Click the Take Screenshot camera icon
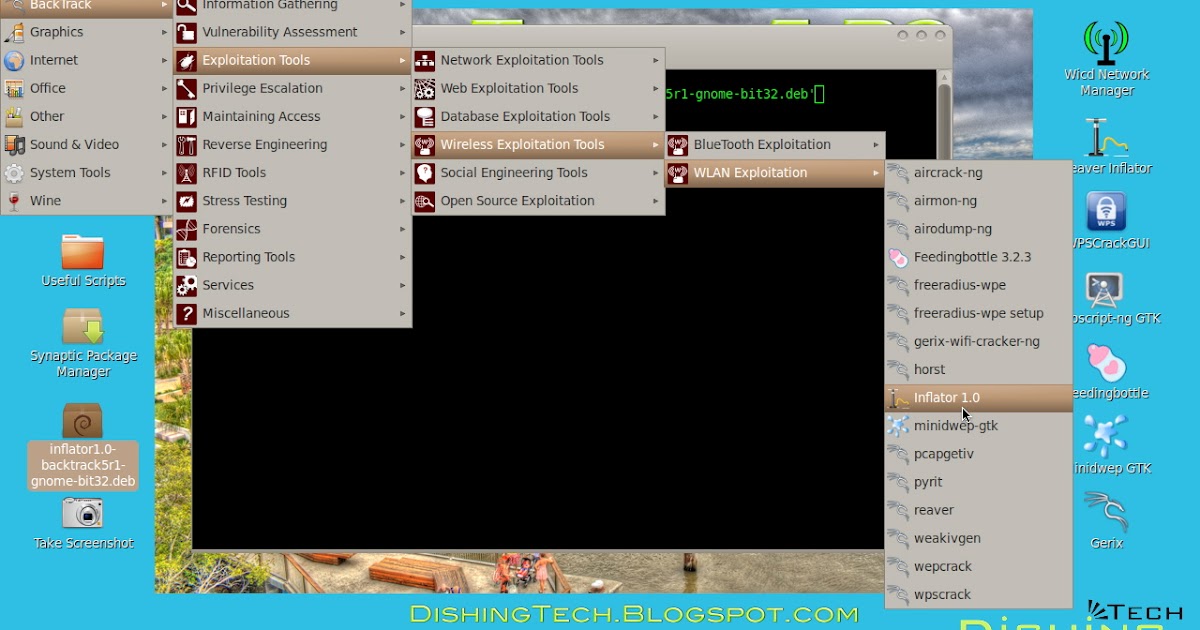 [x=83, y=513]
